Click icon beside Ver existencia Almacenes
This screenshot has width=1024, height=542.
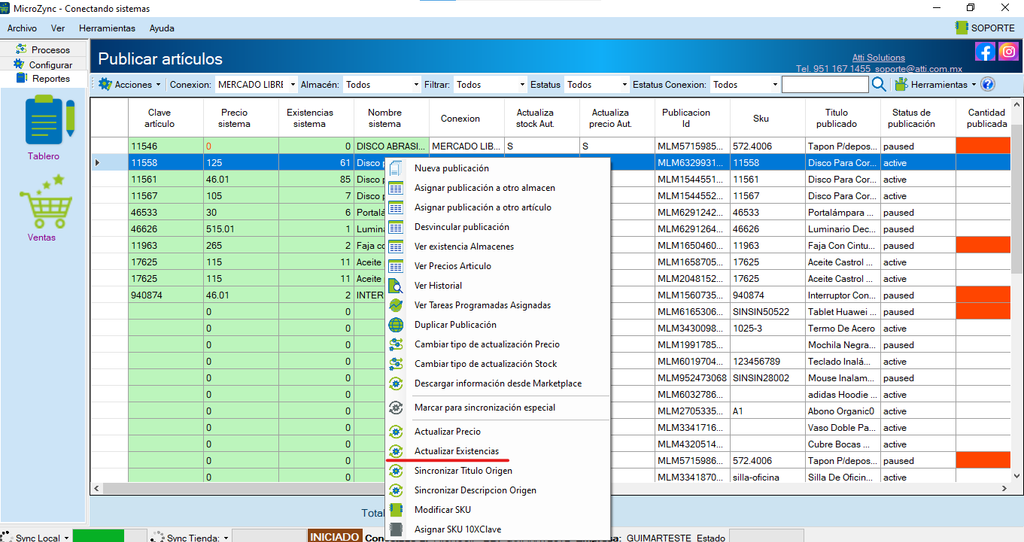(x=396, y=247)
